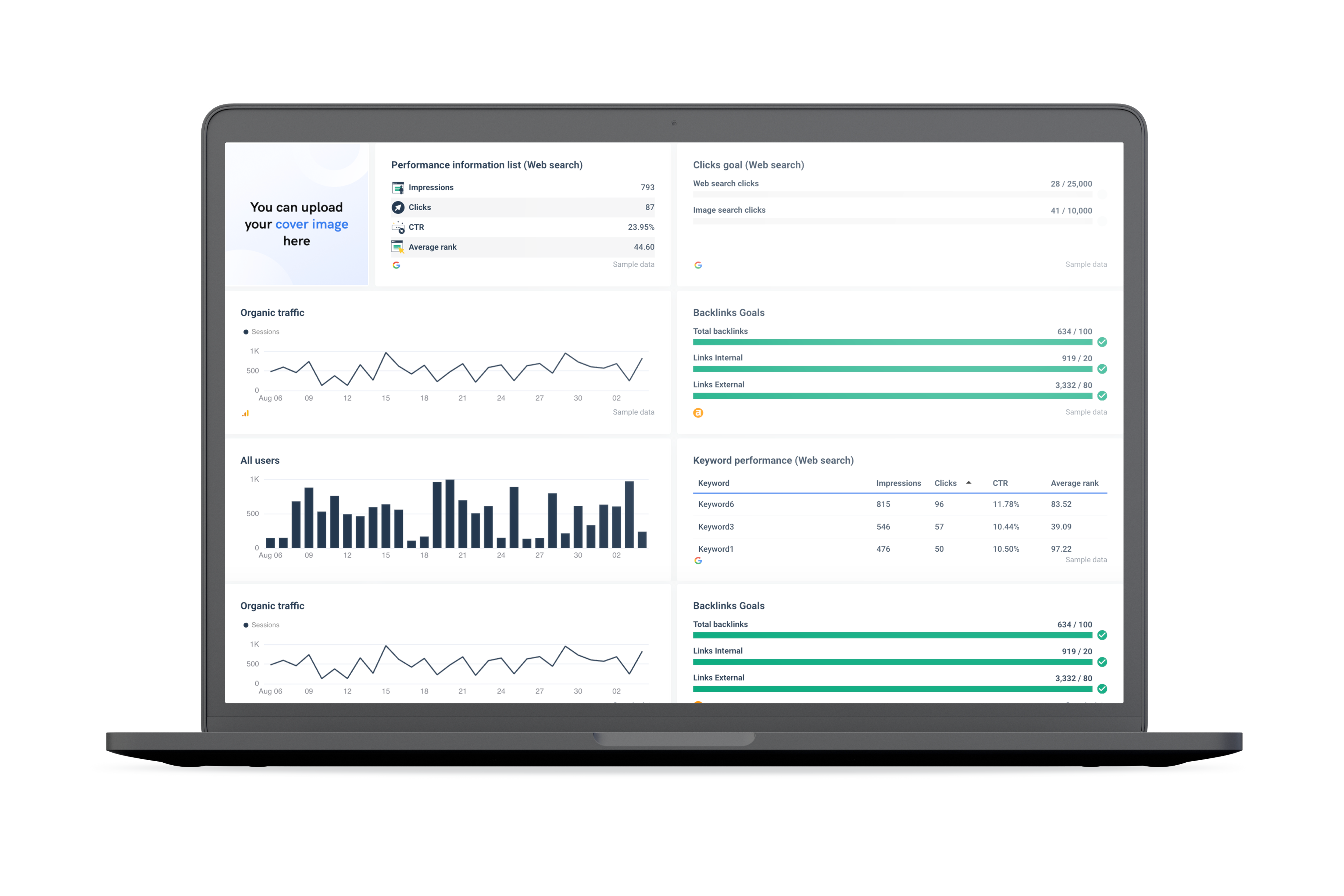Click the Links Internal green checkmark

pyautogui.click(x=1102, y=369)
